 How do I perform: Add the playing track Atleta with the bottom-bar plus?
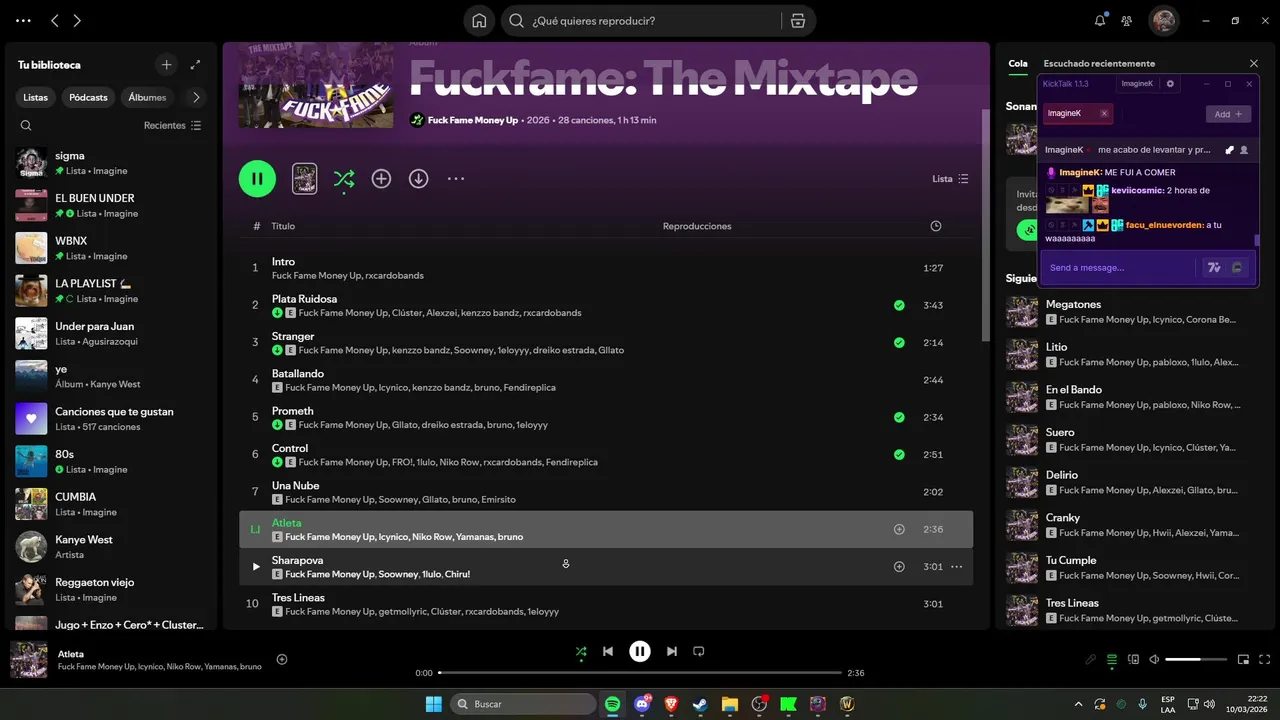[282, 659]
